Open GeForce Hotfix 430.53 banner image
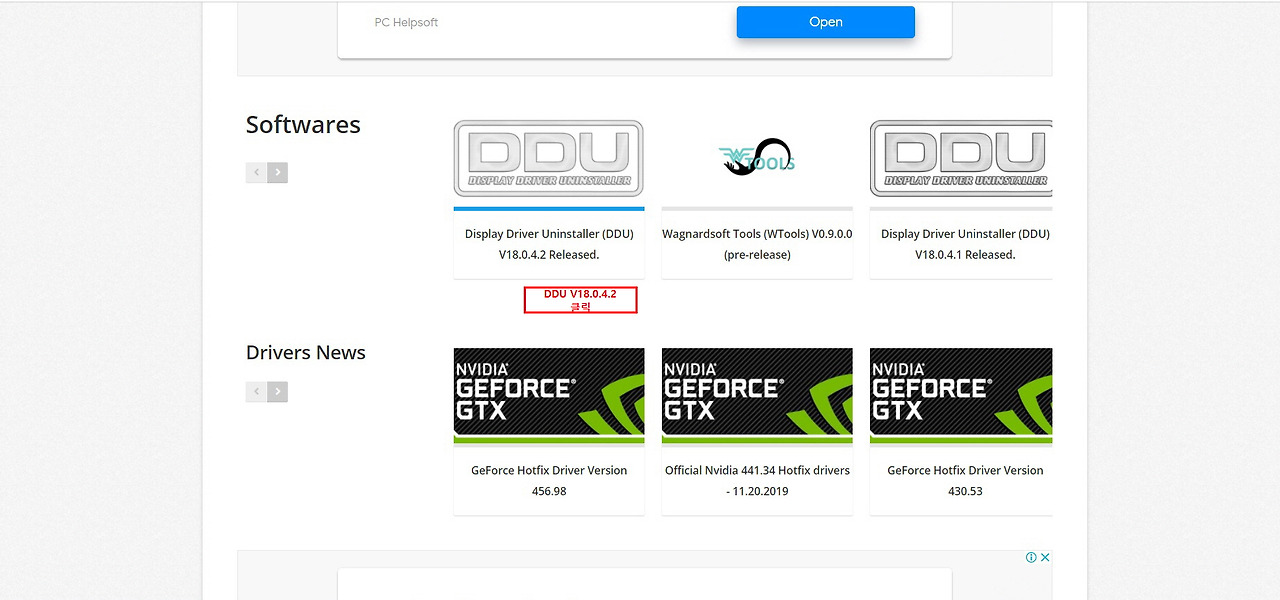Screen dimensions: 1280x600 pos(961,396)
